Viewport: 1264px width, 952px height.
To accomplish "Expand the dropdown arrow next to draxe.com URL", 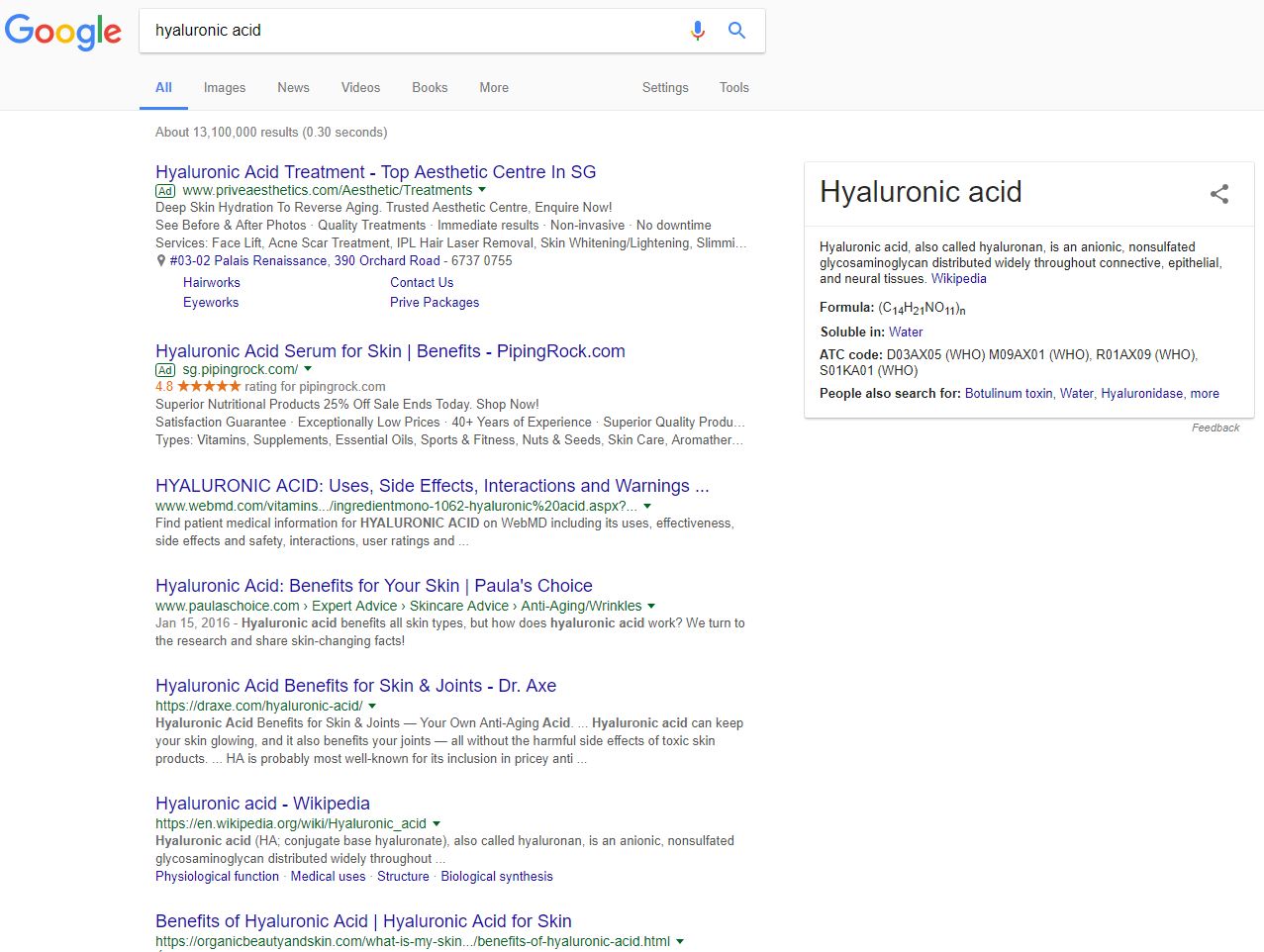I will coord(372,706).
